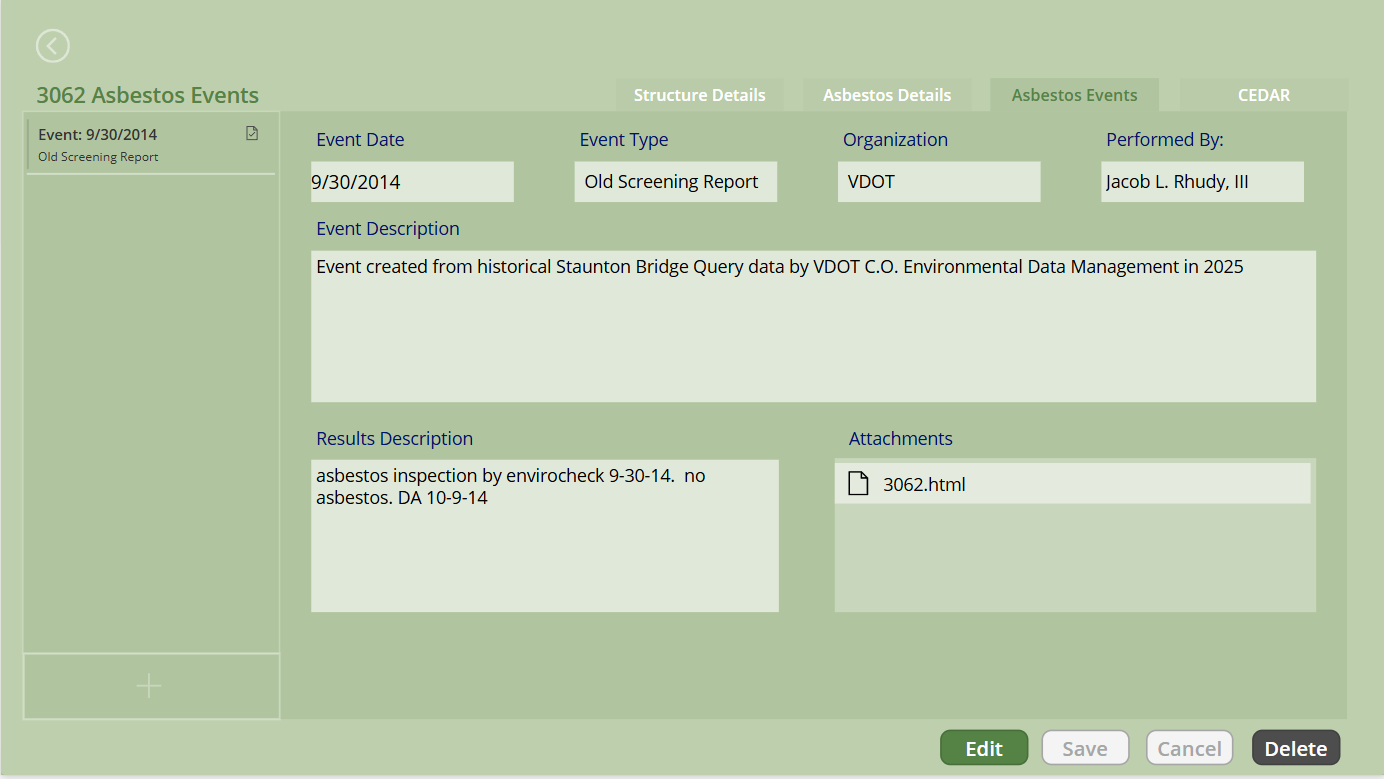The height and width of the screenshot is (779, 1384).
Task: Click the 'Results Description' label
Action: (394, 439)
